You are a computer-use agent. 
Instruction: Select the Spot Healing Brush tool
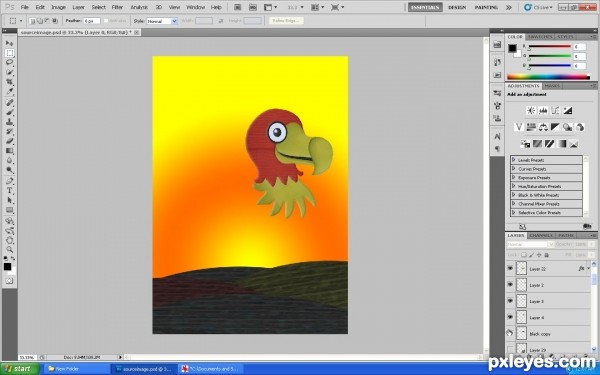pyautogui.click(x=10, y=103)
